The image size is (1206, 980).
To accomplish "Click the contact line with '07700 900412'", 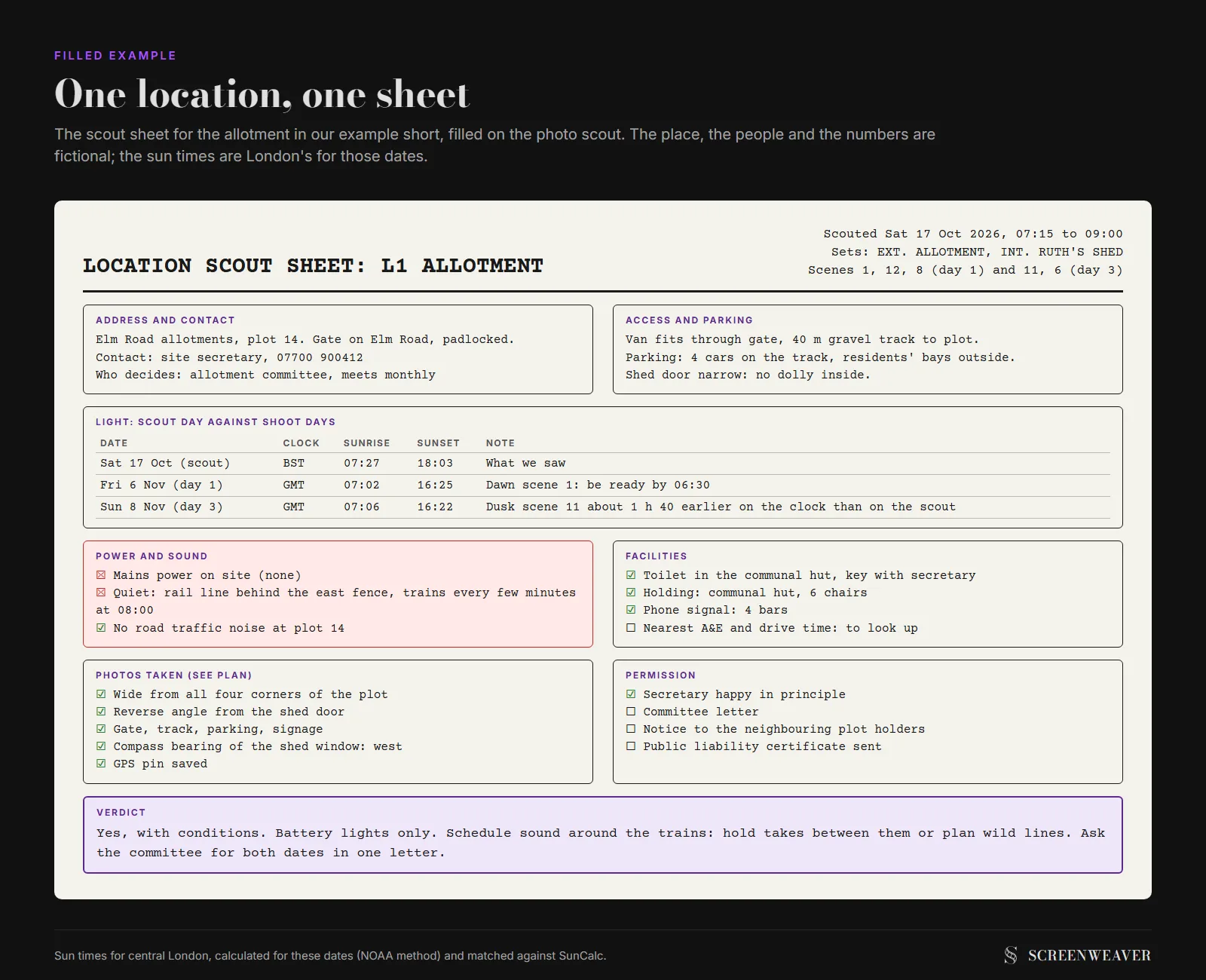I will point(229,357).
